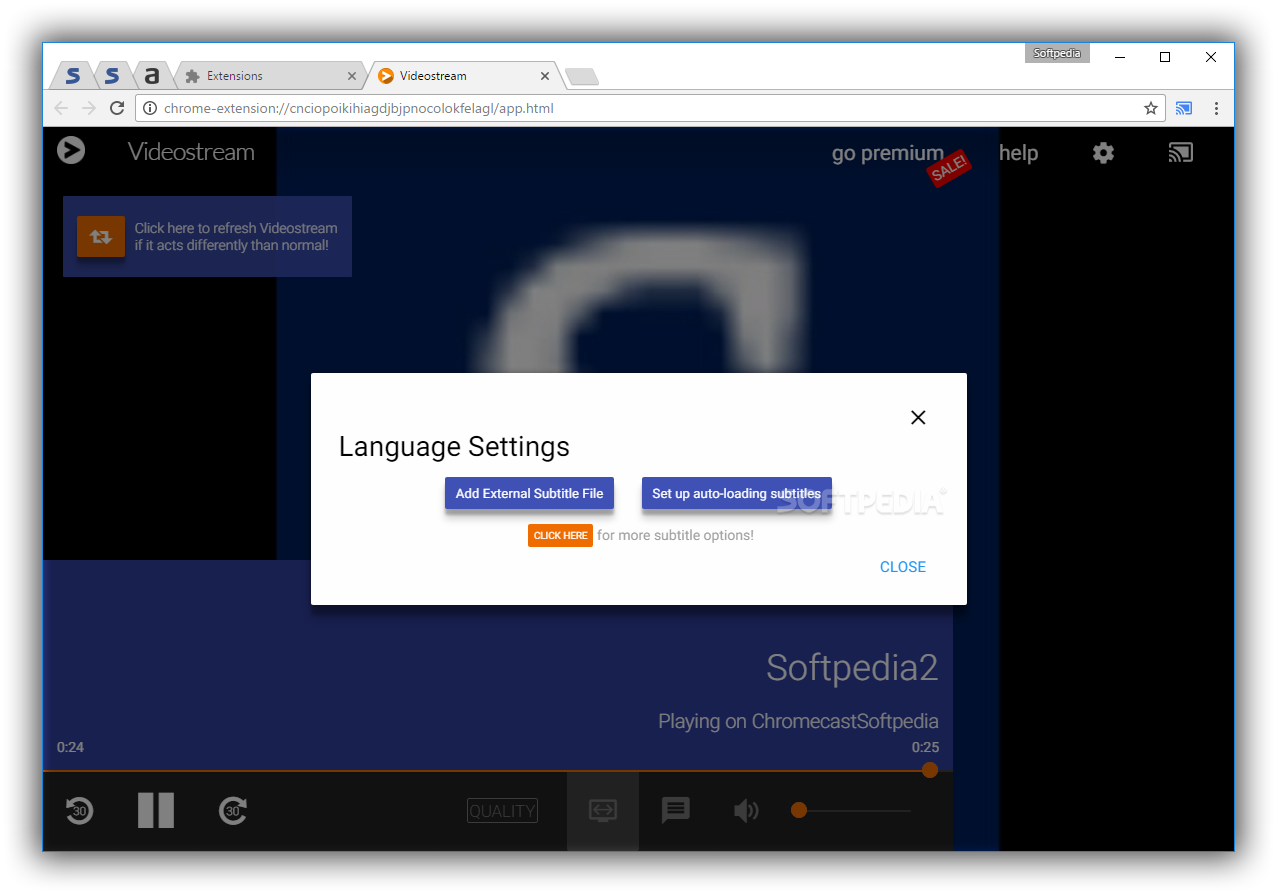Click the browser Forward arrow
1277x894 pixels.
point(89,108)
